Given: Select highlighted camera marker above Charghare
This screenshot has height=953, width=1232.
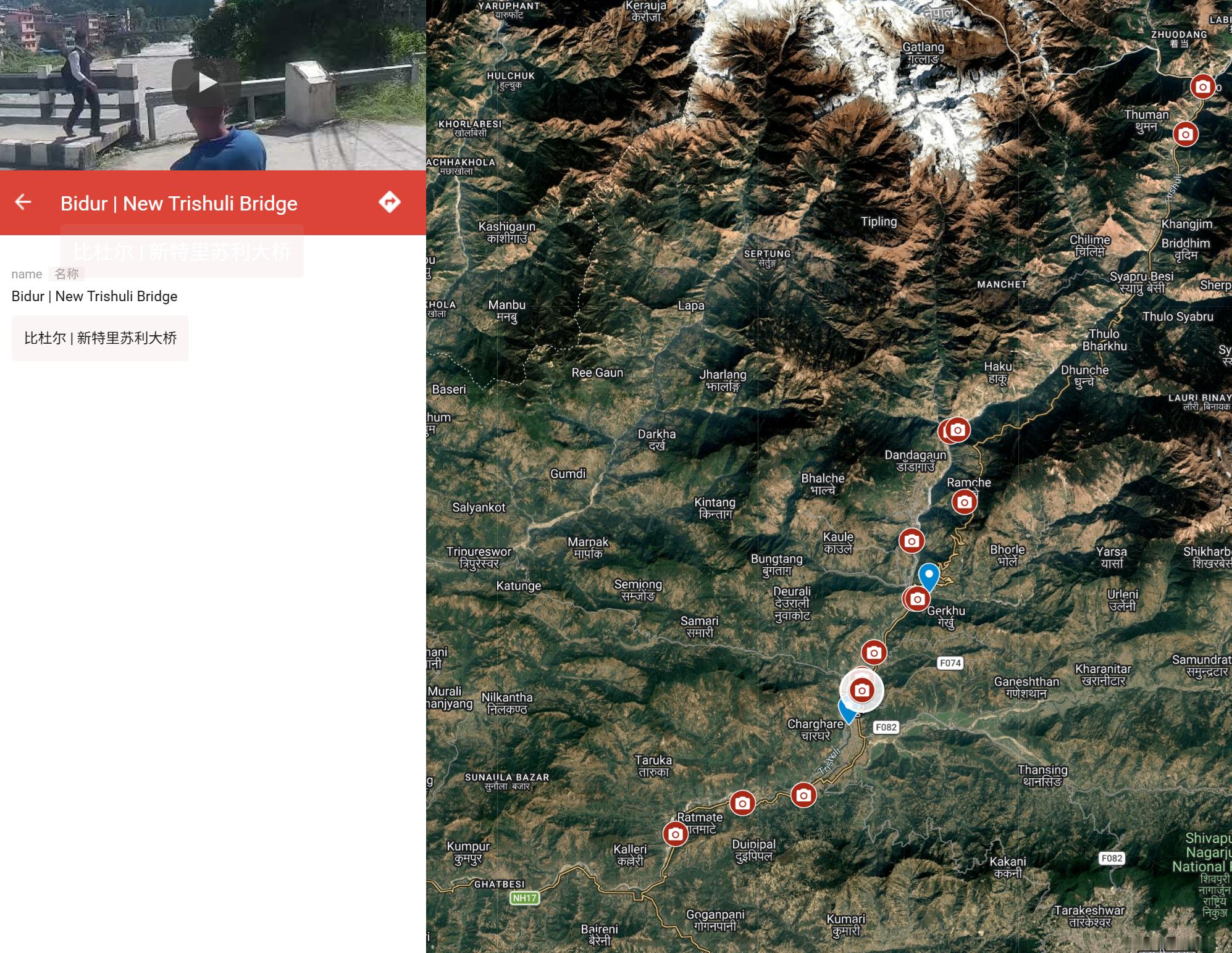Looking at the screenshot, I should point(861,691).
